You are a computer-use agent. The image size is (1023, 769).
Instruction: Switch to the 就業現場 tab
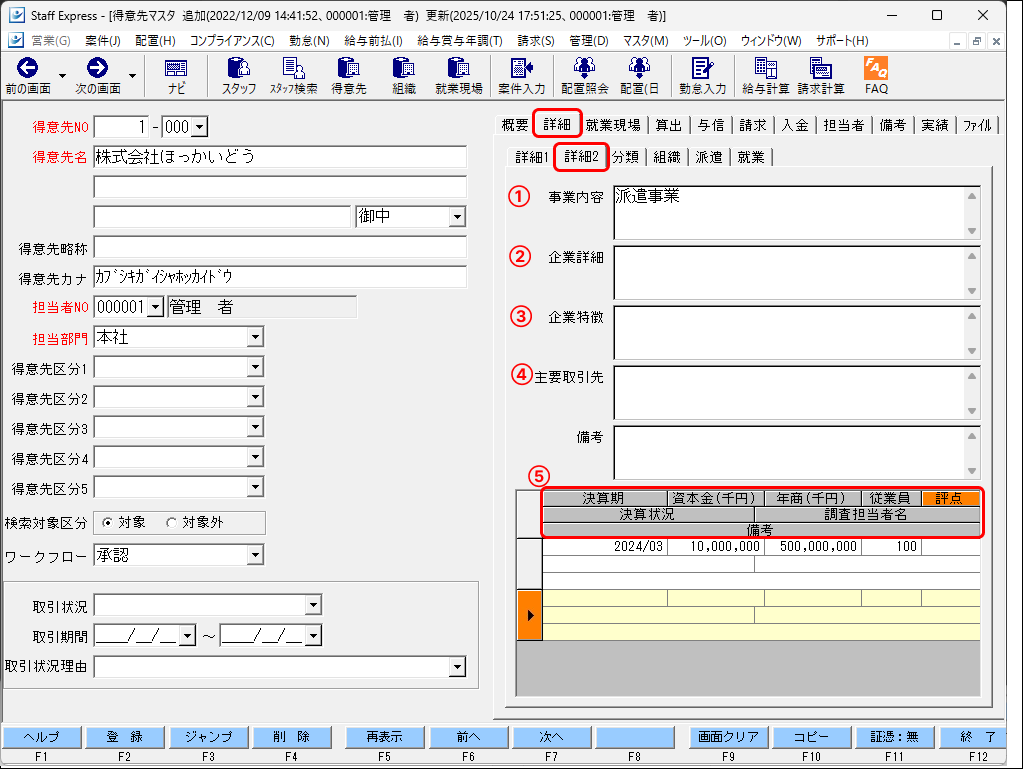pyautogui.click(x=613, y=126)
